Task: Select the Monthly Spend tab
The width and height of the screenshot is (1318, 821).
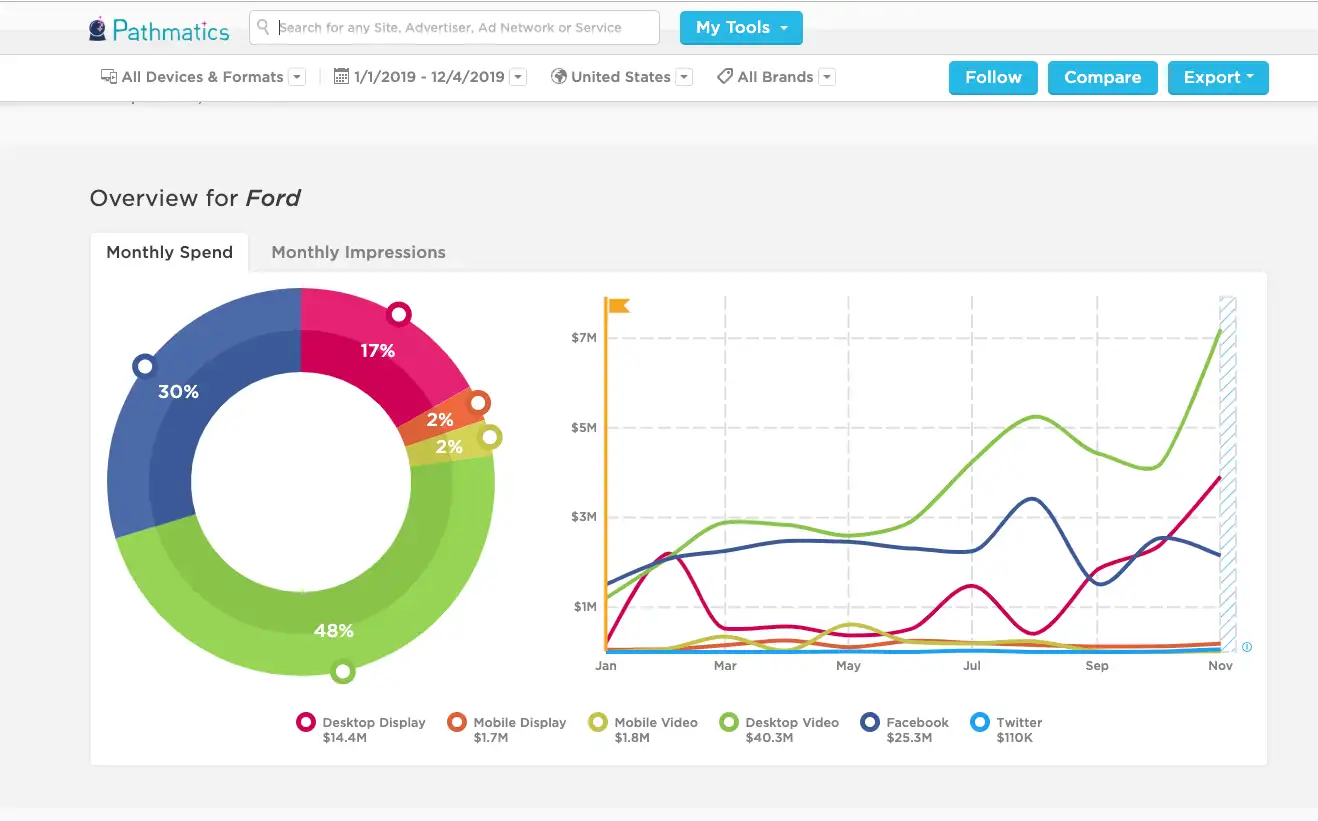Action: coord(170,252)
